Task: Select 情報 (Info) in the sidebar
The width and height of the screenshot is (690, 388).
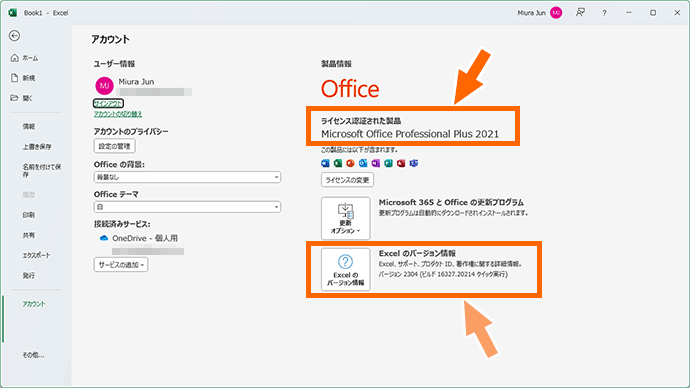Action: [x=29, y=126]
